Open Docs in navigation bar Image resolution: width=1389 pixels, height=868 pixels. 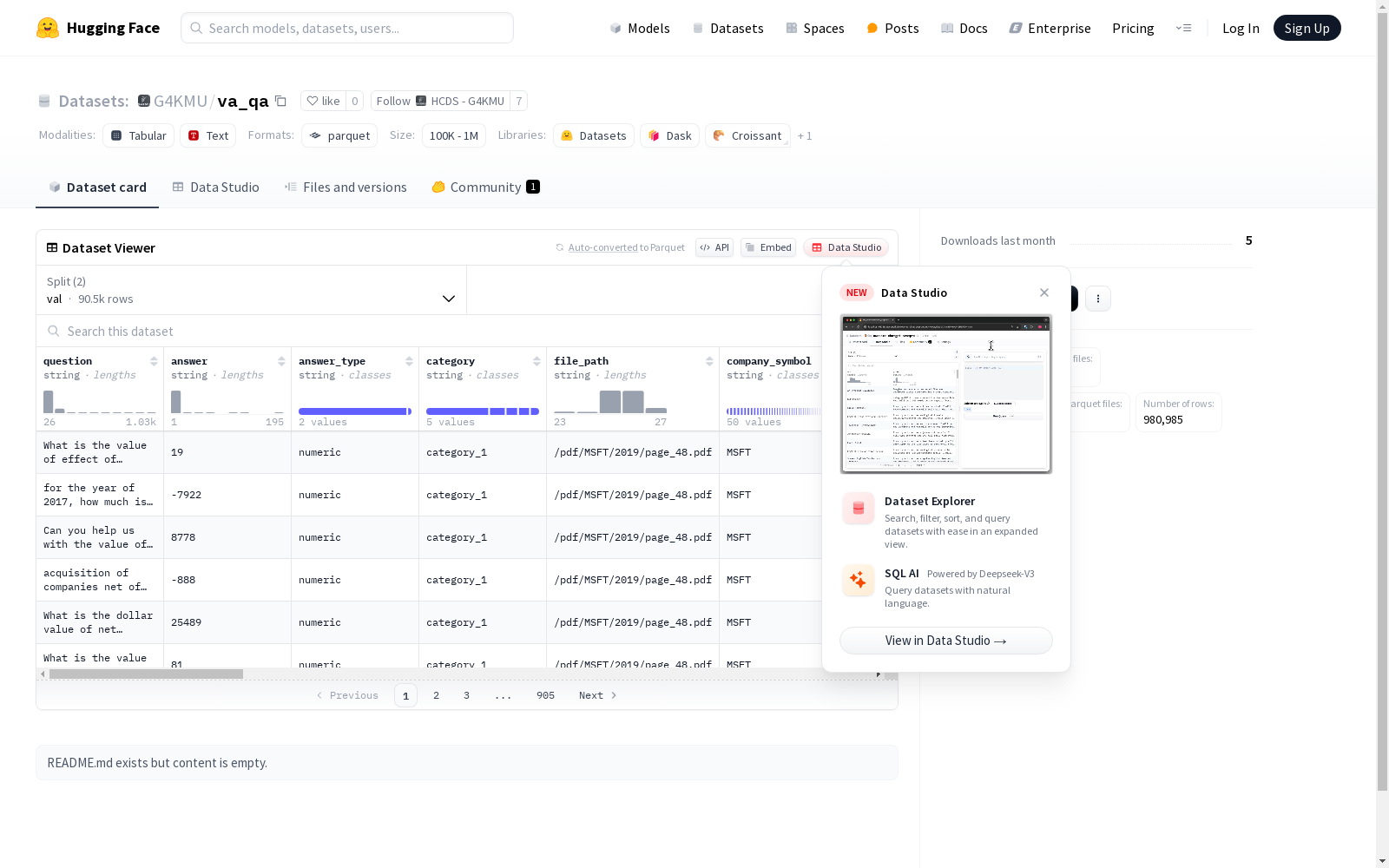964,28
